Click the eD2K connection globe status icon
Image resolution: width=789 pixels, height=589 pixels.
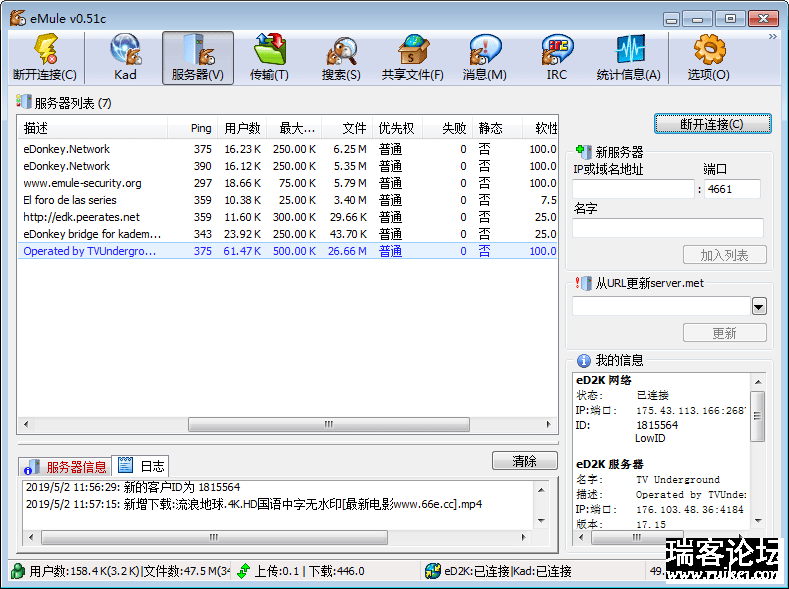432,571
